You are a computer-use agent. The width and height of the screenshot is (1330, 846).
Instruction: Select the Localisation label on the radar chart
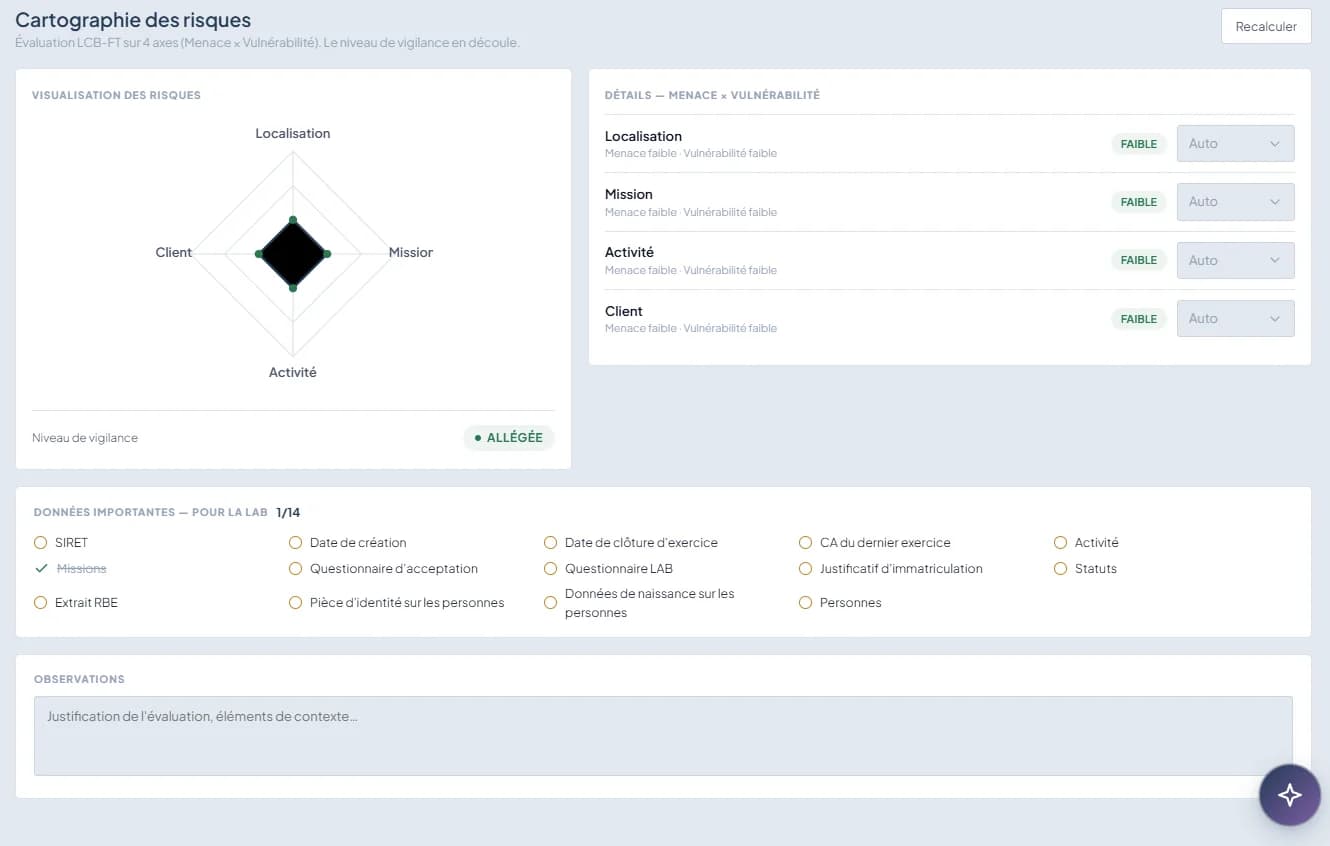[292, 133]
